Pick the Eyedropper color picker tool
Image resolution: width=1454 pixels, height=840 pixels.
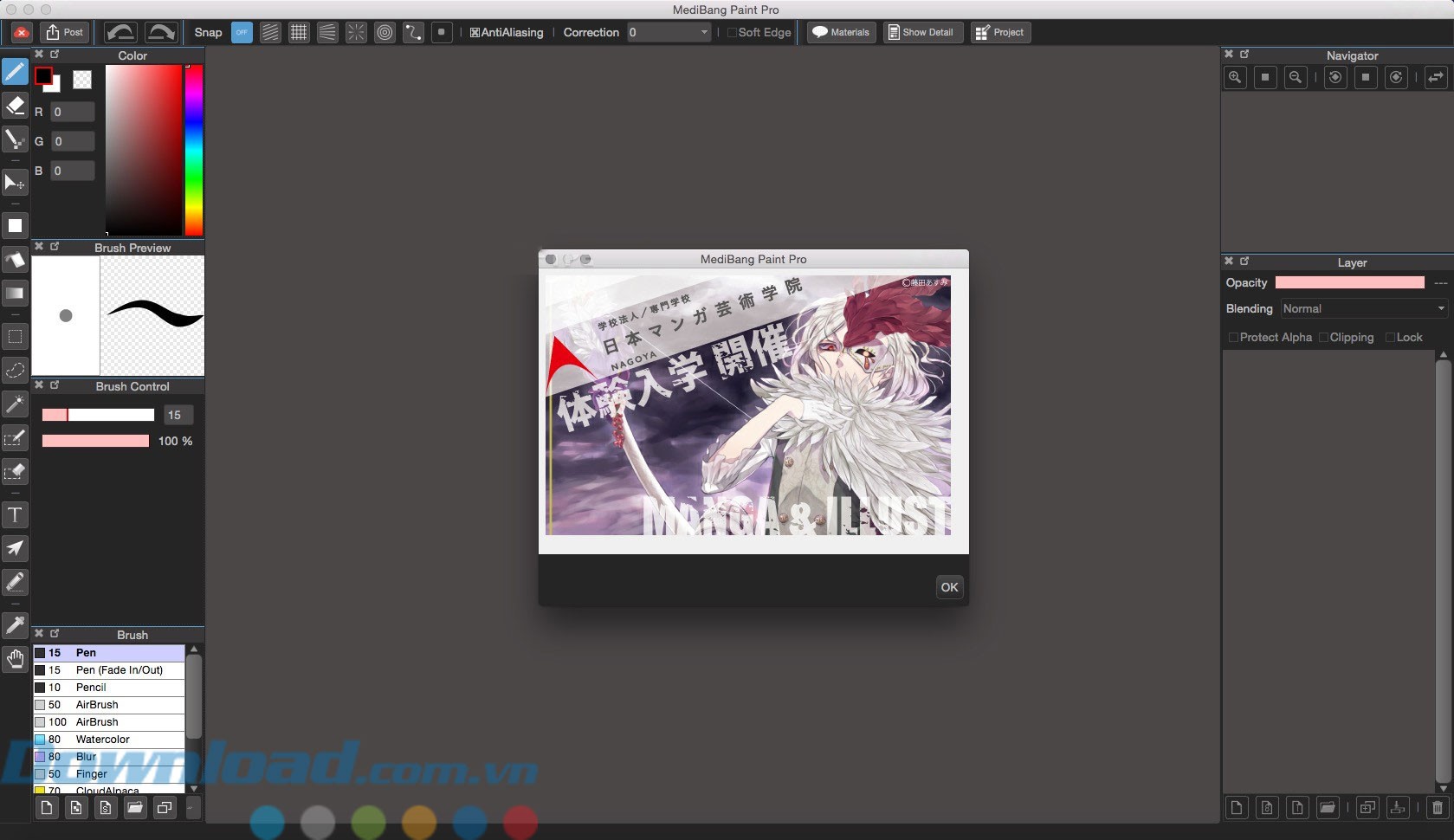[15, 624]
